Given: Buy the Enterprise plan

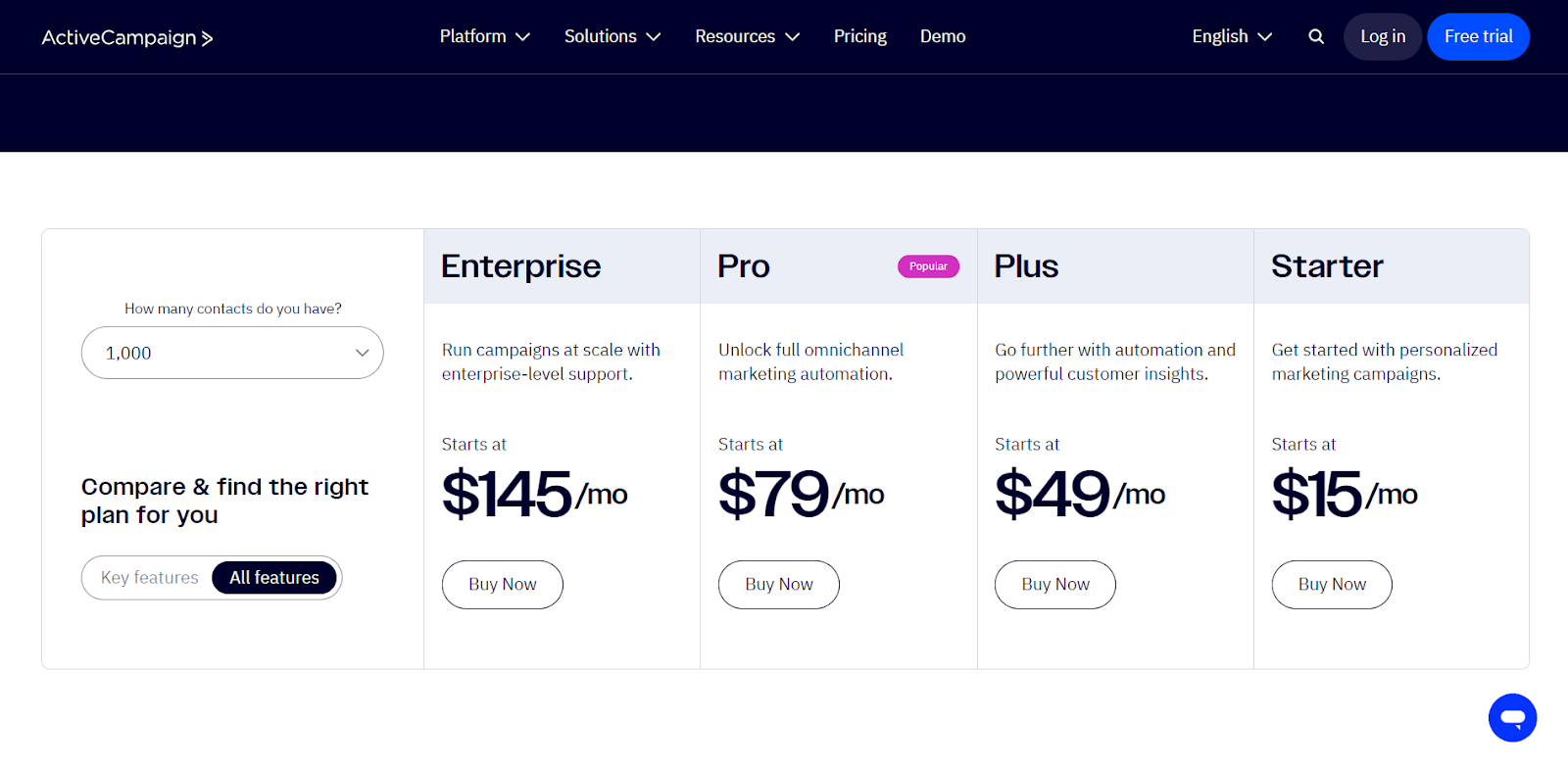Looking at the screenshot, I should point(502,584).
